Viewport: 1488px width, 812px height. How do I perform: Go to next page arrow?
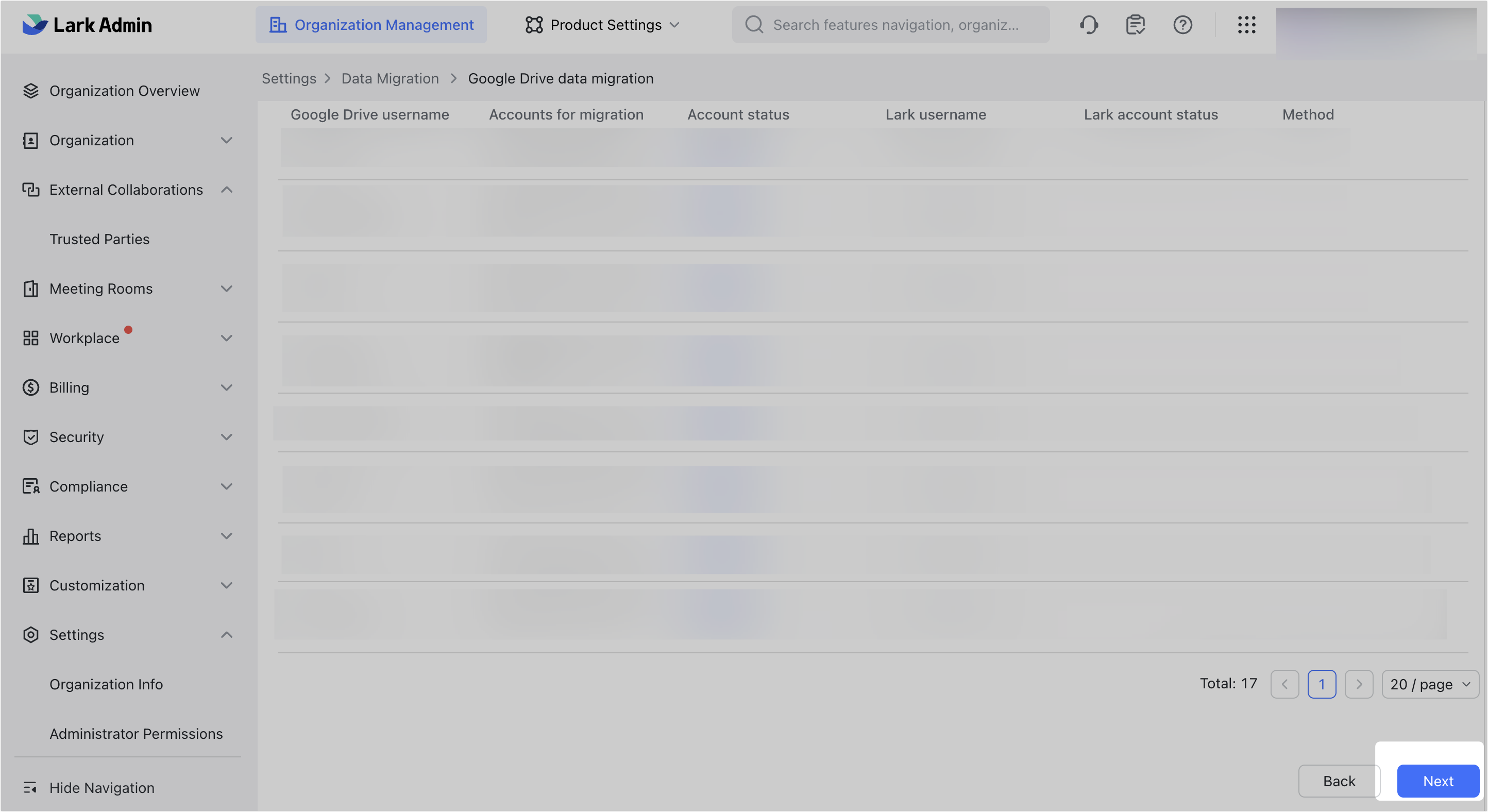point(1359,684)
